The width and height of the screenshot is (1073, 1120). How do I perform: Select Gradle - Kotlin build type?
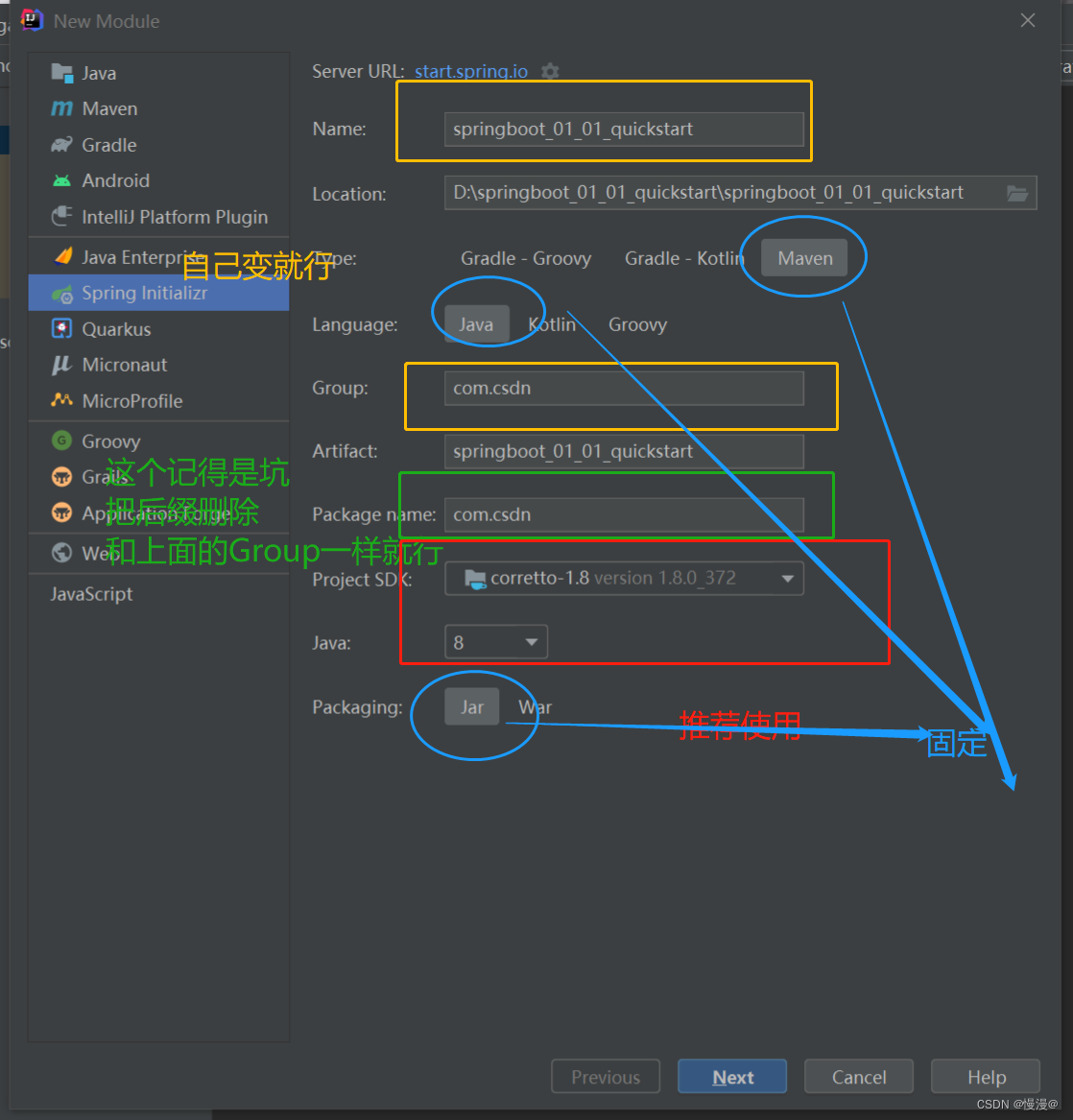coord(683,258)
